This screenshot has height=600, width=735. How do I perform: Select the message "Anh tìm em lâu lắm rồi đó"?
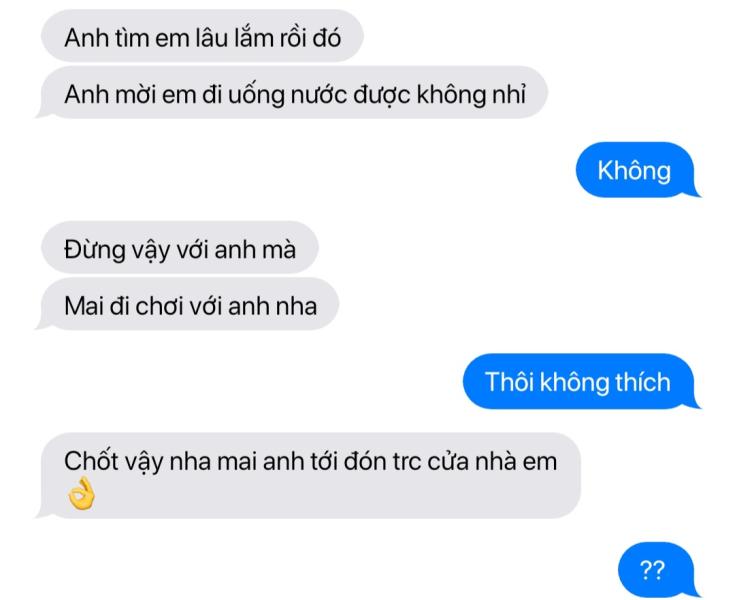(x=202, y=36)
